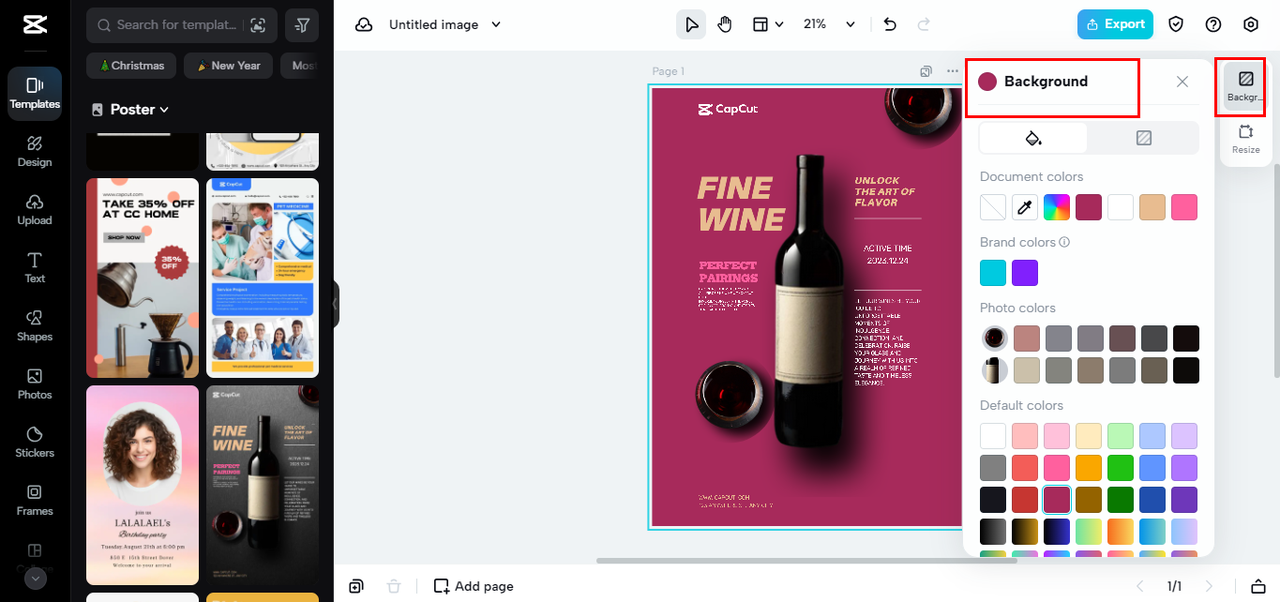The height and width of the screenshot is (602, 1280).
Task: Open the Text sidebar tab
Action: point(35,267)
